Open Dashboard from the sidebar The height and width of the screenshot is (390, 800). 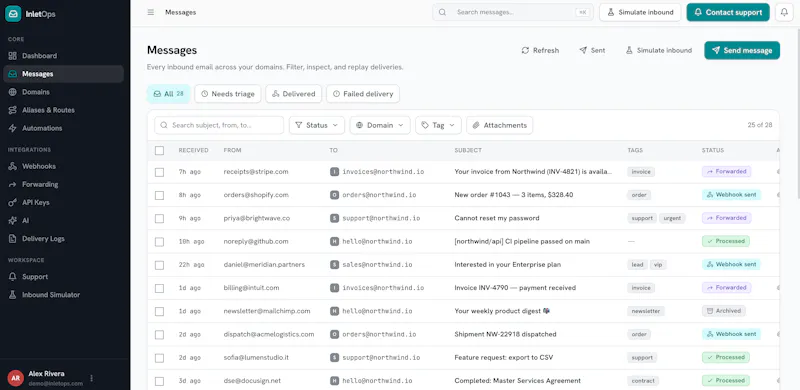[63, 56]
